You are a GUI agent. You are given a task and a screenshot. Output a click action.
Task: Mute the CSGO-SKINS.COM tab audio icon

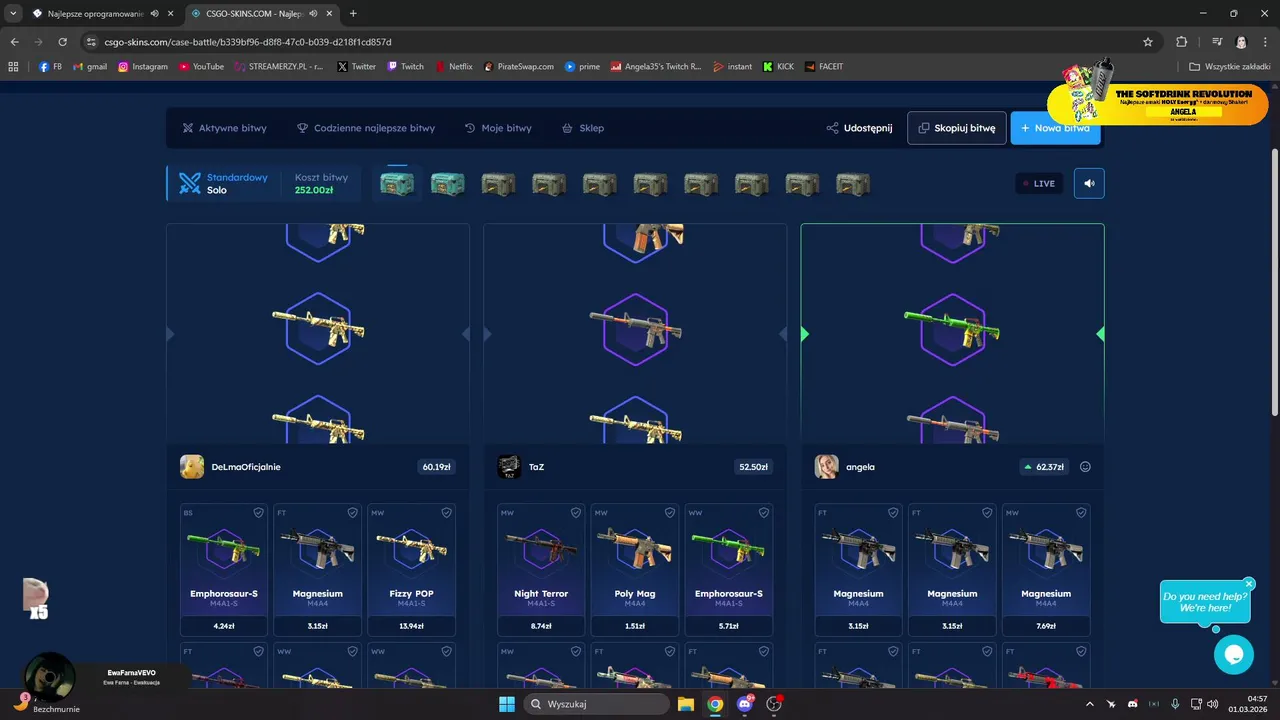click(x=312, y=13)
